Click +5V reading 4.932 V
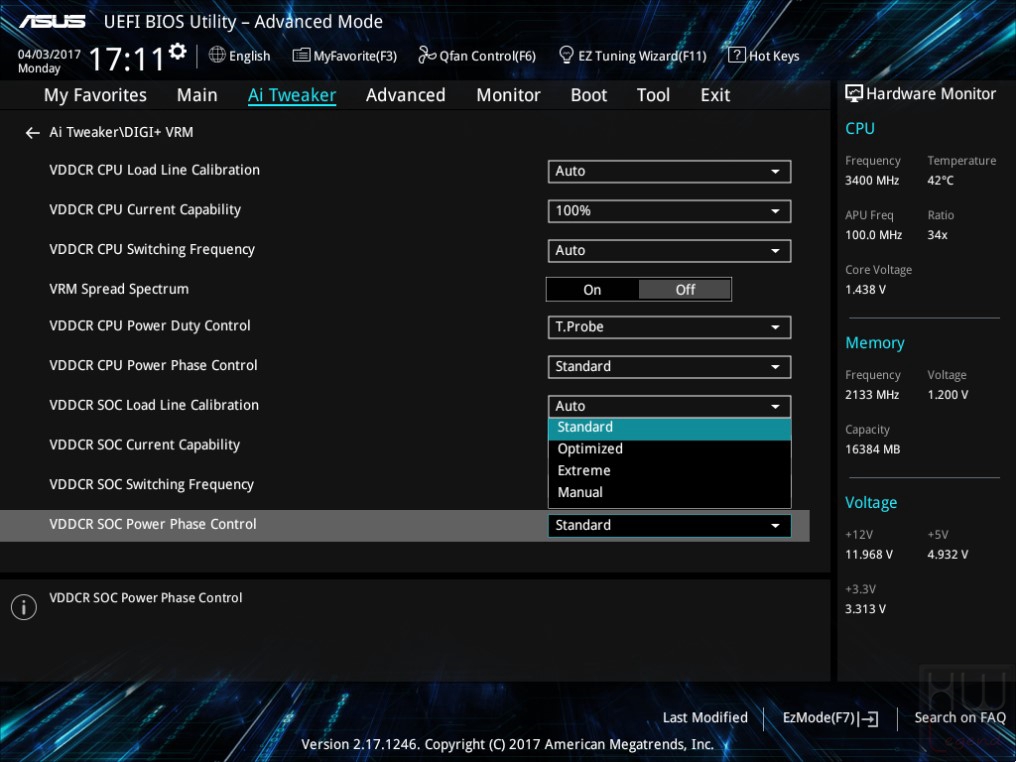Image resolution: width=1016 pixels, height=762 pixels. pos(947,555)
